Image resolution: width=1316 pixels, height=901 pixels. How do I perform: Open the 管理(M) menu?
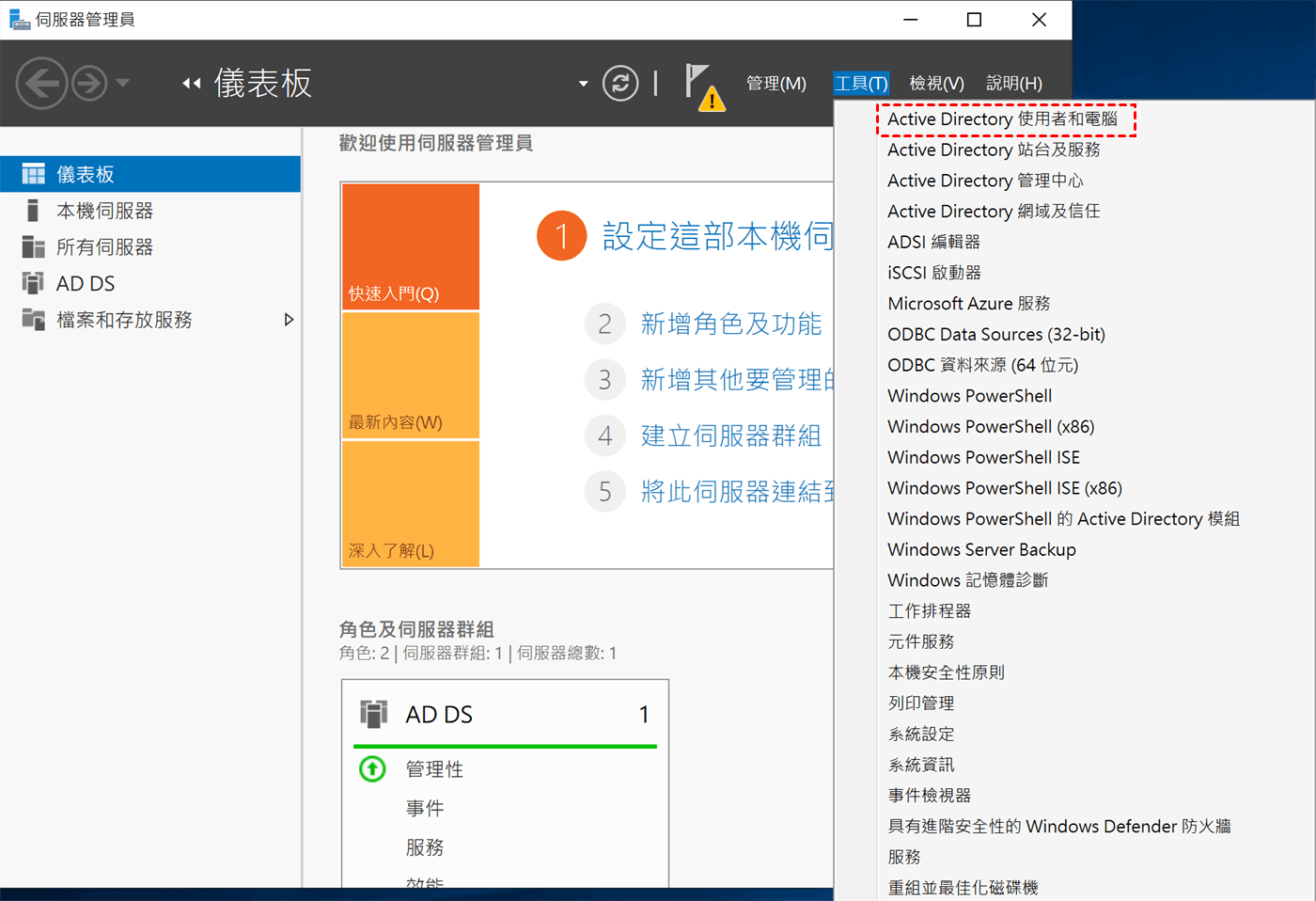775,84
